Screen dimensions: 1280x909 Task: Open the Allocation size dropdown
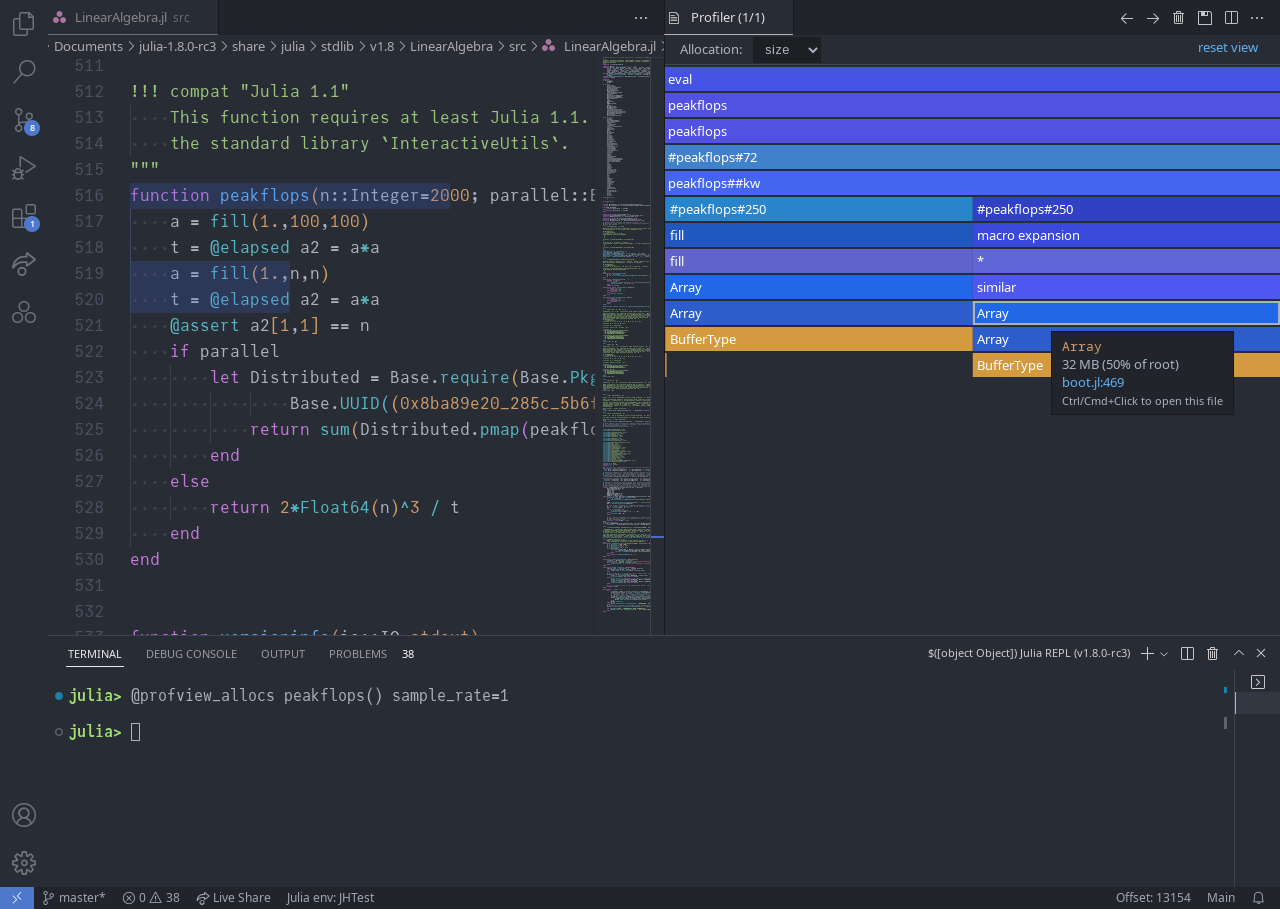(x=787, y=49)
